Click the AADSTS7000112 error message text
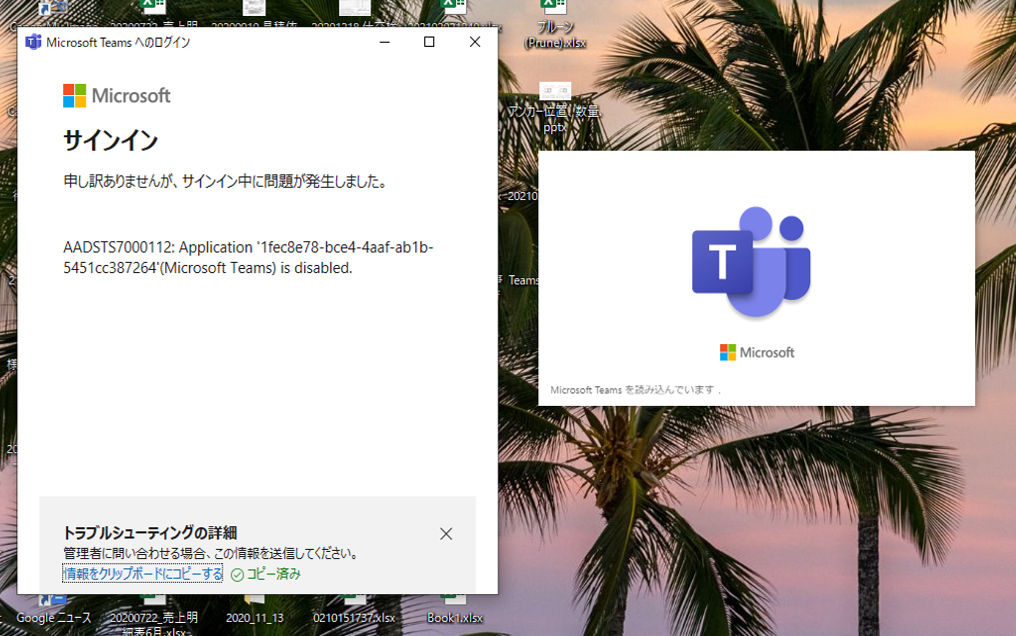 pos(248,258)
